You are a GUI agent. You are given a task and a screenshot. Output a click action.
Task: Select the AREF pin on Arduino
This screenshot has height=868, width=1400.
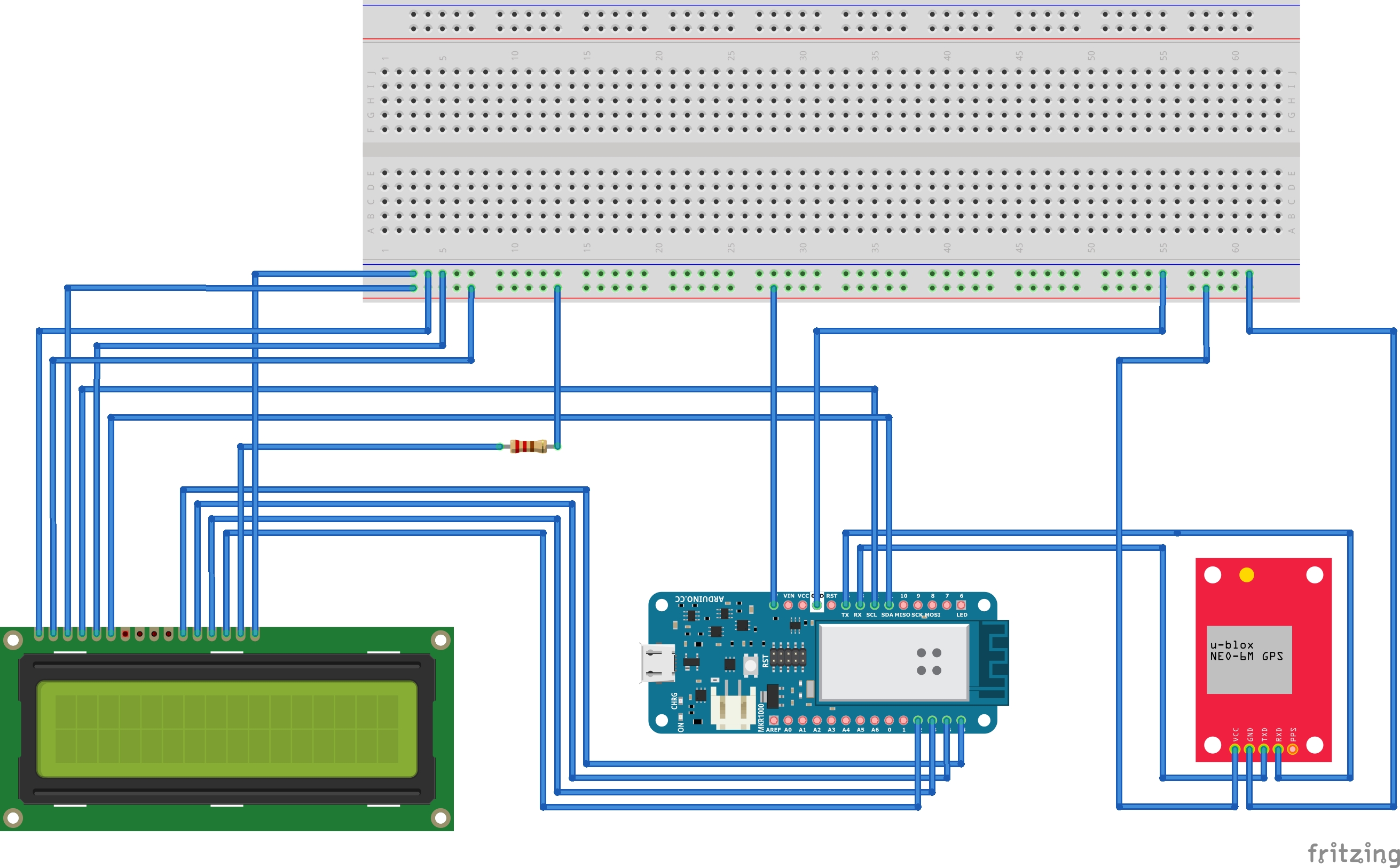[774, 720]
